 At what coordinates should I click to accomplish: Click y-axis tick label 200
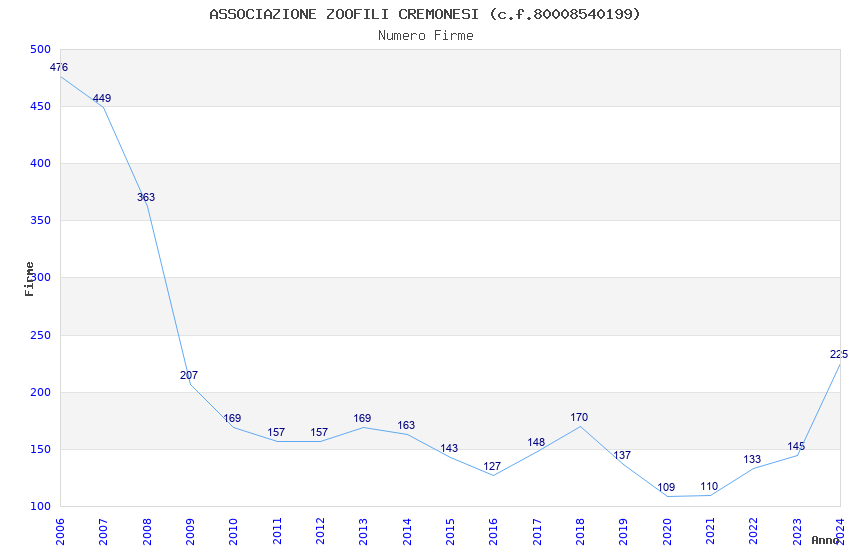[40, 392]
